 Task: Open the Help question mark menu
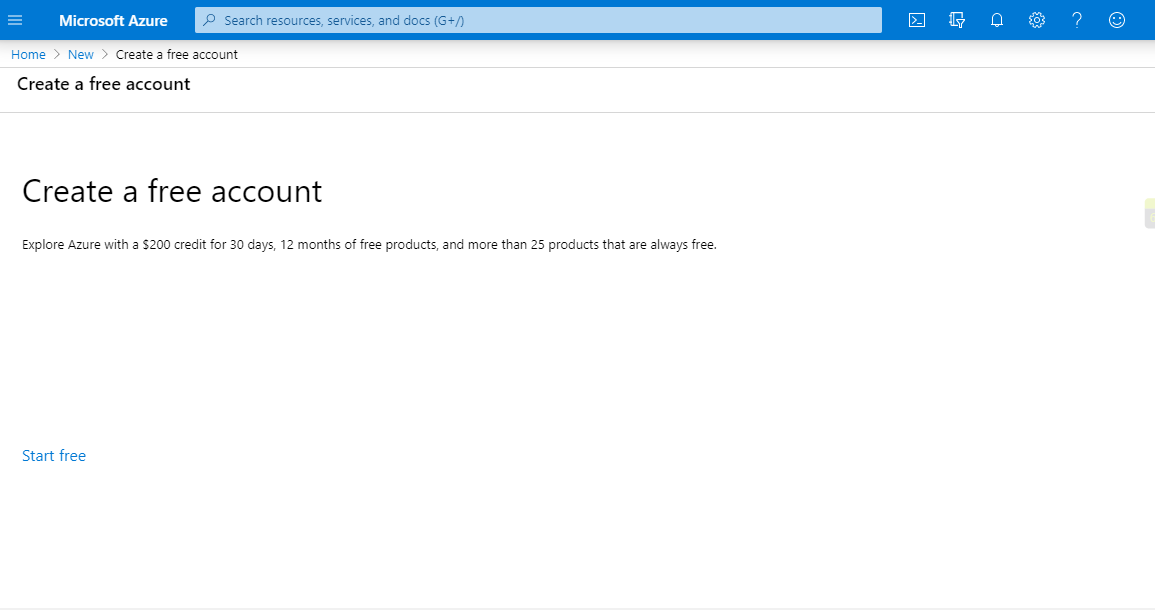click(1077, 20)
